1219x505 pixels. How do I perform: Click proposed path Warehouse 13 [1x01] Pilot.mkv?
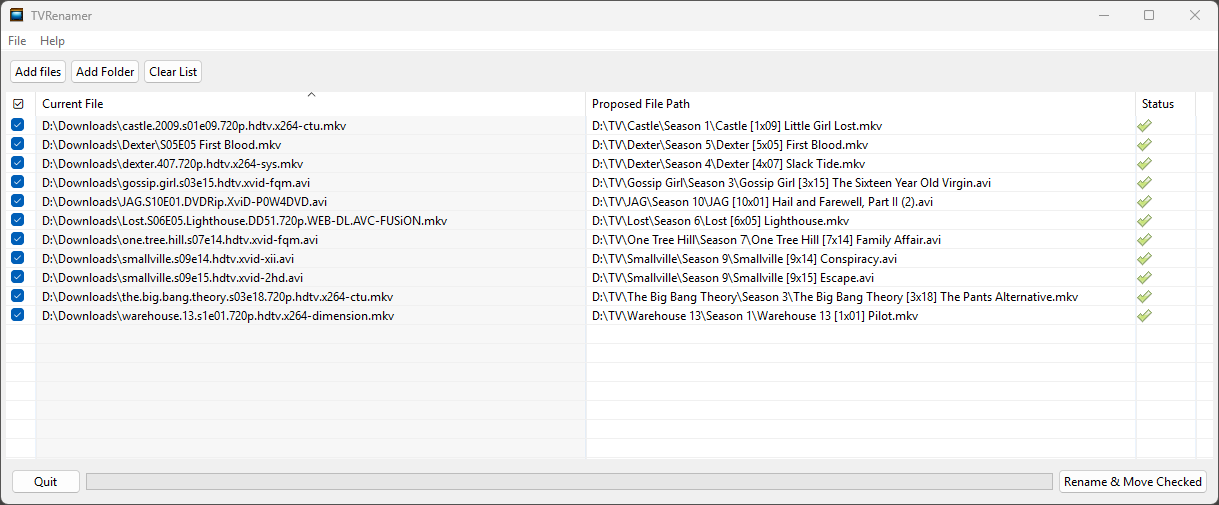point(755,316)
